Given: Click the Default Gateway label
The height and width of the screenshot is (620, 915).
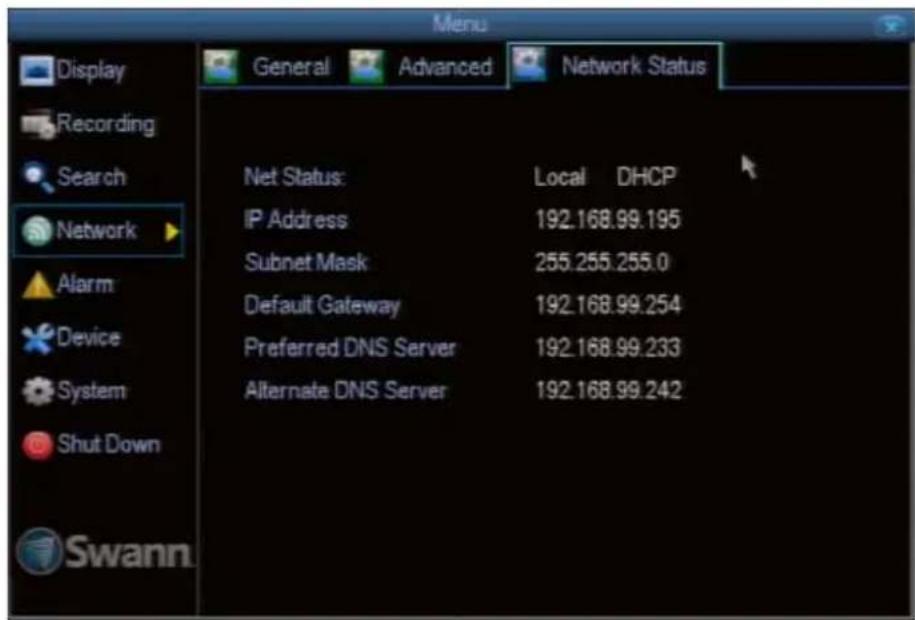Looking at the screenshot, I should click(x=322, y=306).
